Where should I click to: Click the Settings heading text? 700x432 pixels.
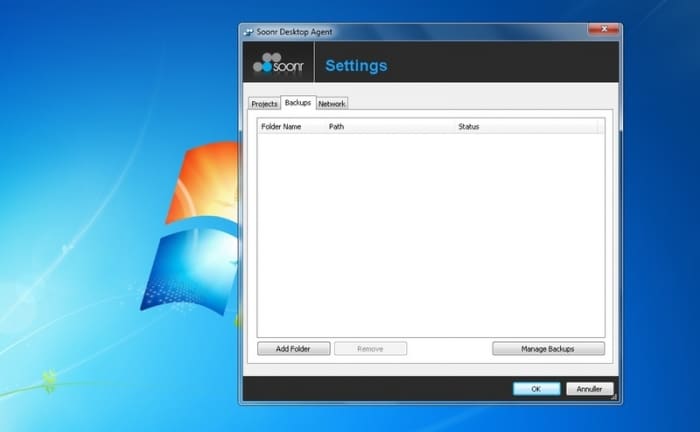coord(356,66)
